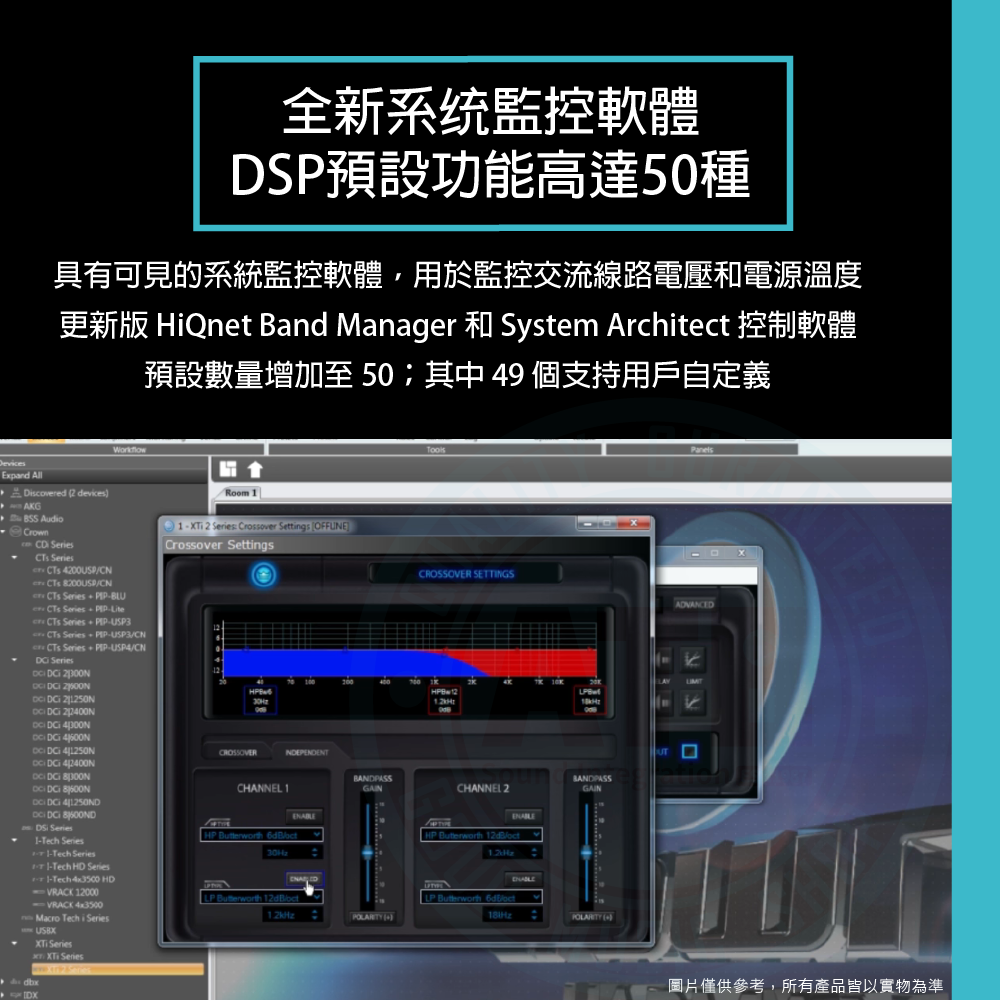This screenshot has height=1000, width=1000.
Task: Select CDi Series in device tree
Action: [x=54, y=545]
